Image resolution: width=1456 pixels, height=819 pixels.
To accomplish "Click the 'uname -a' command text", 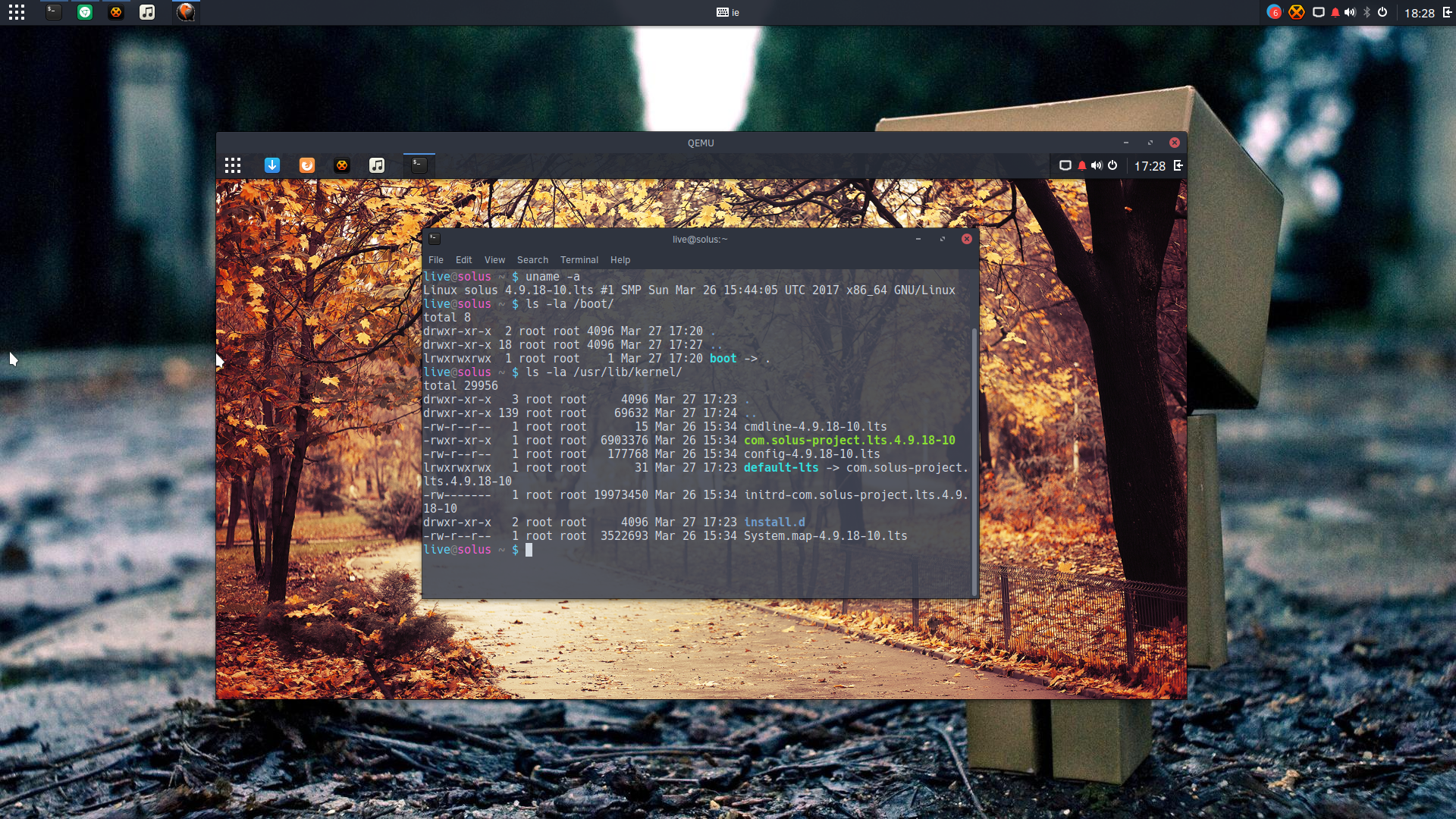I will tap(553, 277).
